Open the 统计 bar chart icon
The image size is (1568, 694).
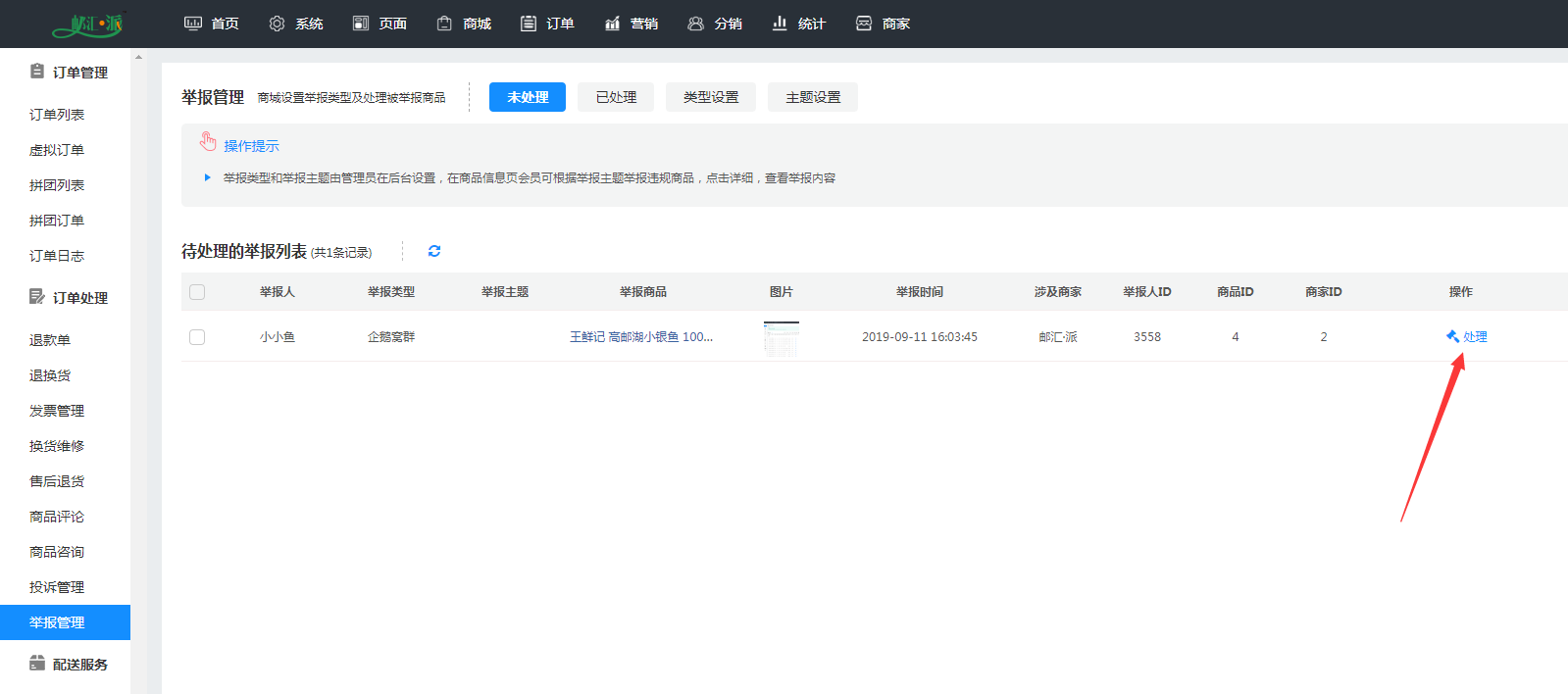point(780,24)
